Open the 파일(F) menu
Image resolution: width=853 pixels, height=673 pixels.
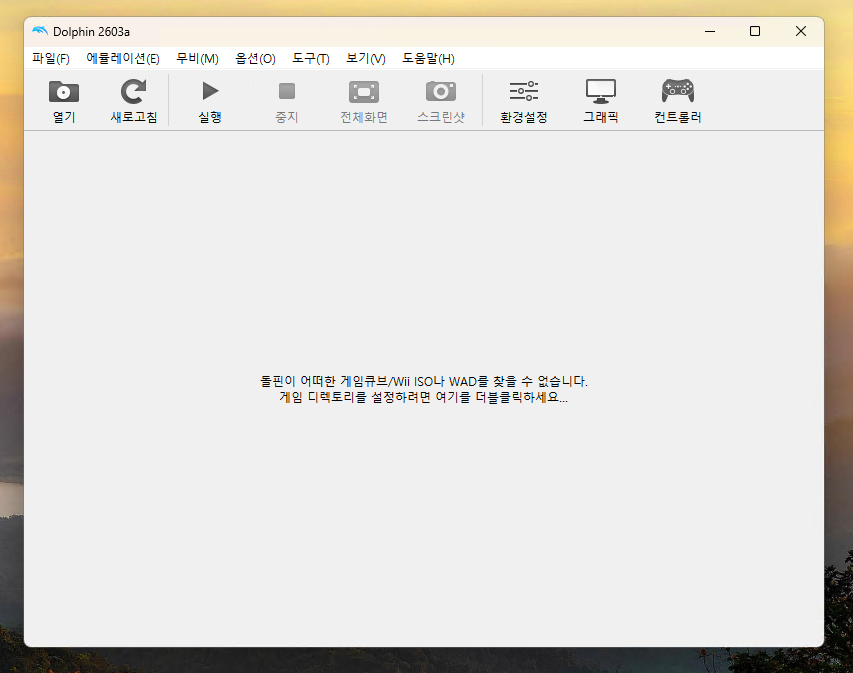[x=51, y=59]
